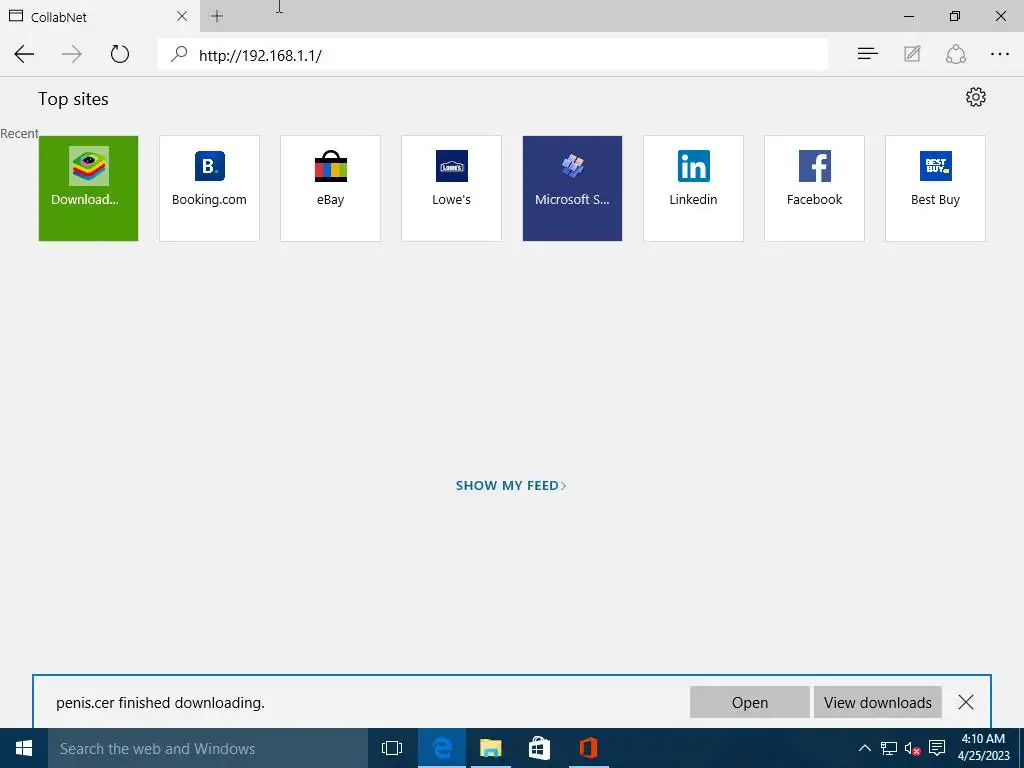Screen dimensions: 1024x768
Task: Click the Recent label
Action: click(x=20, y=133)
